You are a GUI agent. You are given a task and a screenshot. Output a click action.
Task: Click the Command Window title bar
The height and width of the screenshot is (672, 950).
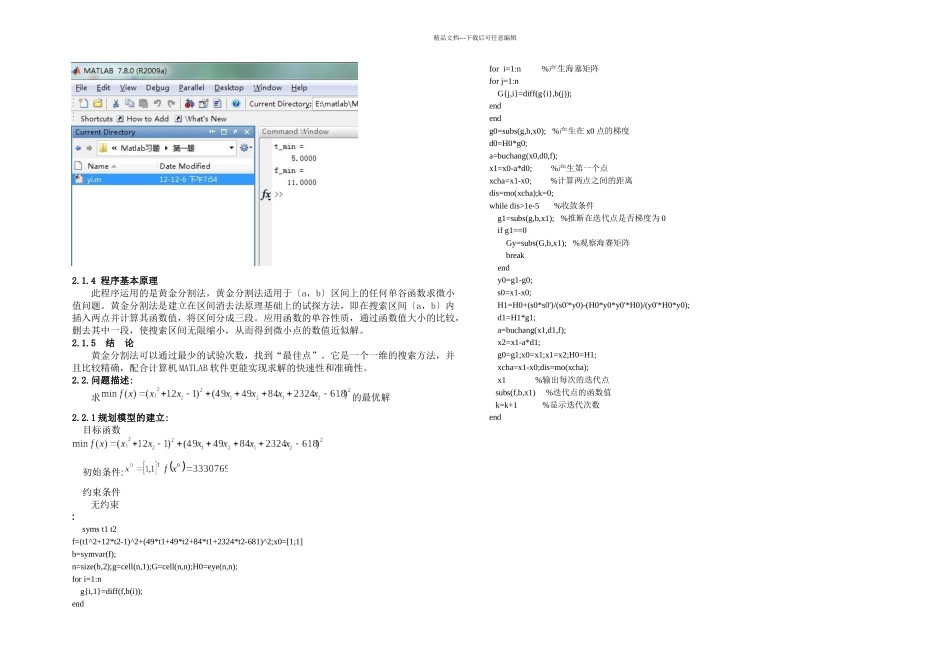(x=308, y=131)
